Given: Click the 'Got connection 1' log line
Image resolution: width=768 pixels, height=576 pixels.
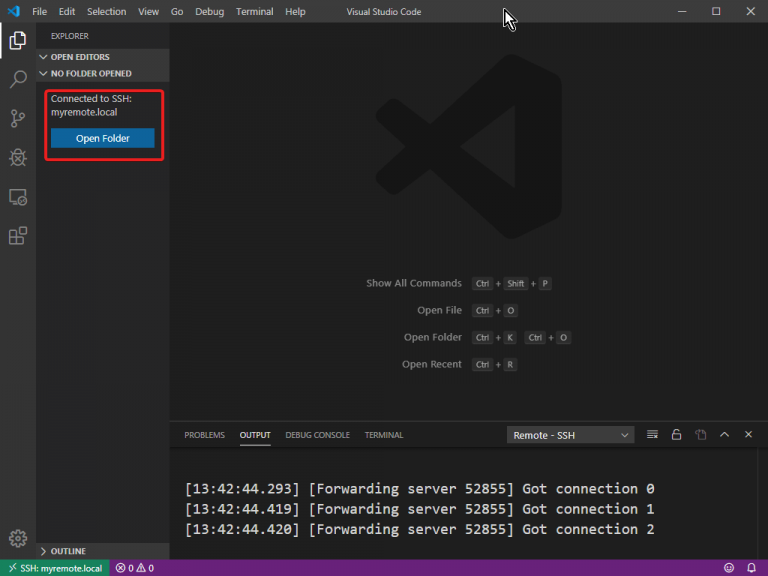Looking at the screenshot, I should (420, 509).
